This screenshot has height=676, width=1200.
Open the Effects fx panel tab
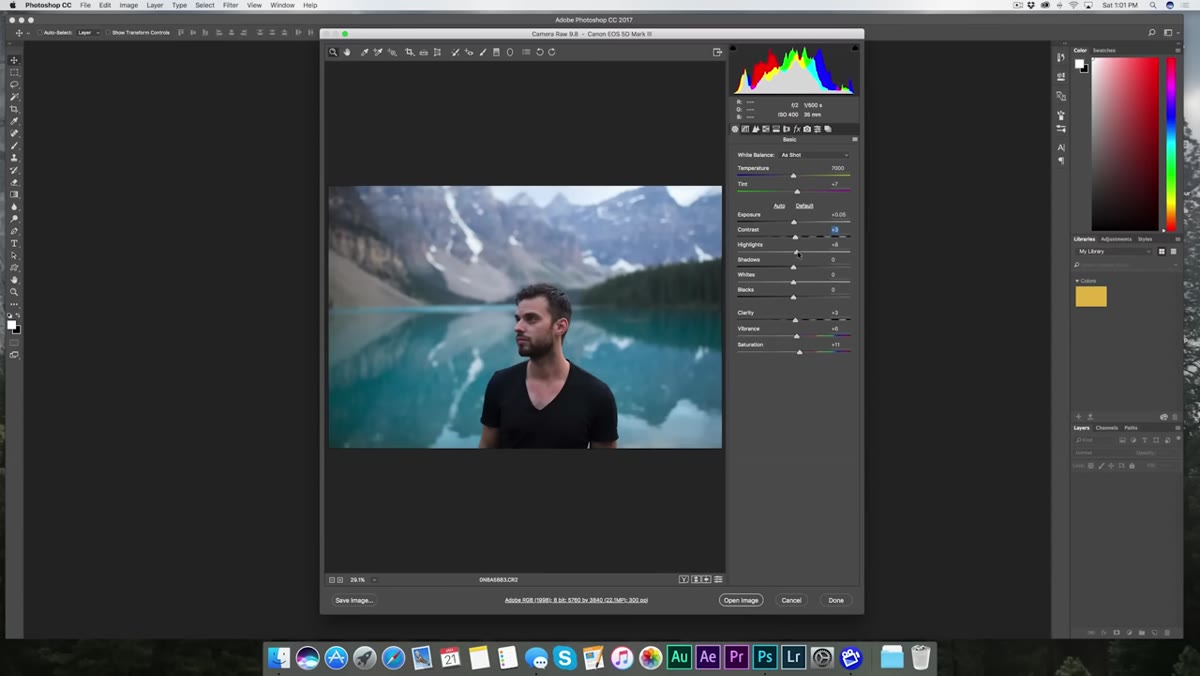tap(797, 129)
